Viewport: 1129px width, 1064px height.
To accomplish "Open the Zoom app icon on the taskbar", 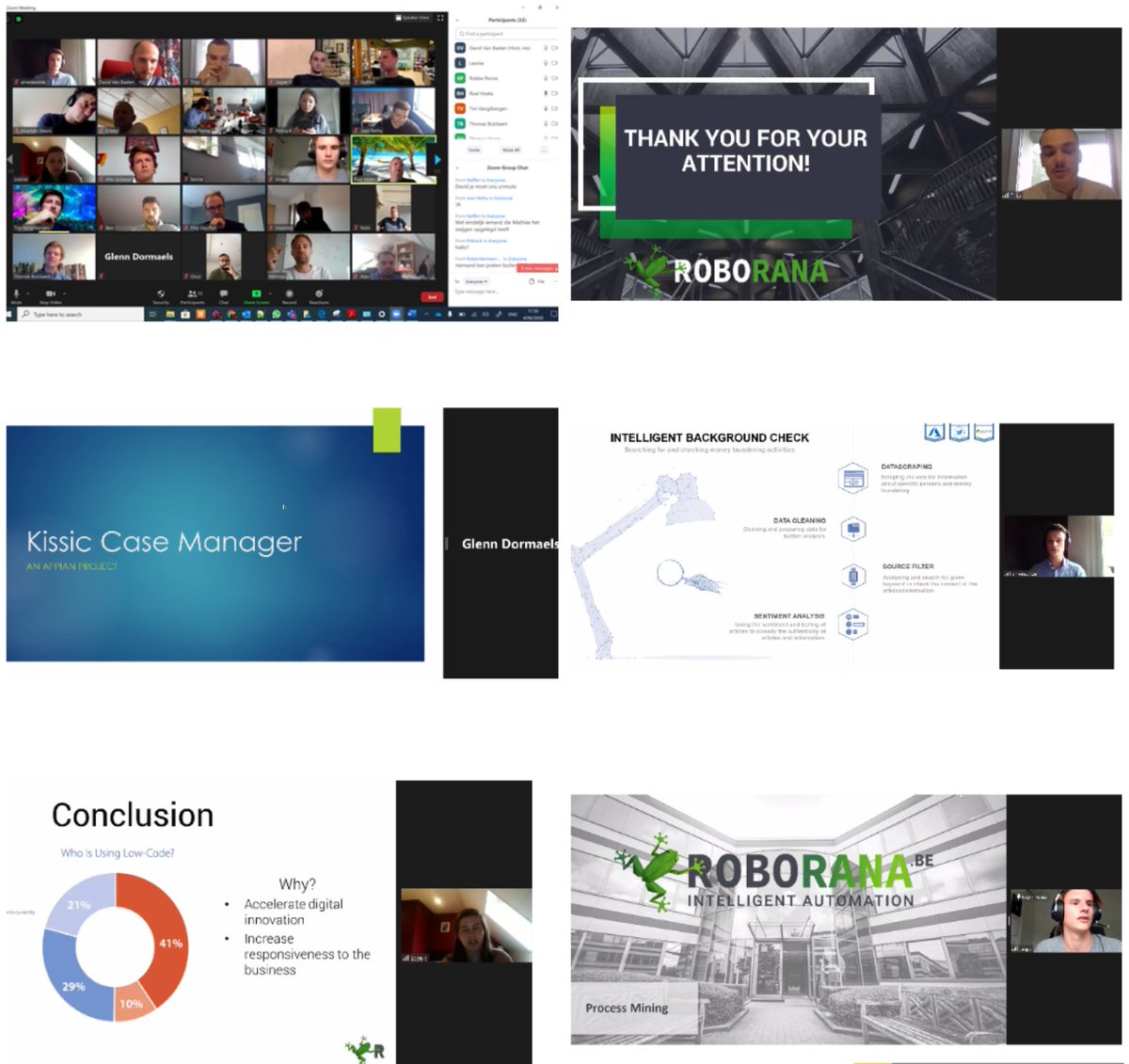I will [396, 314].
